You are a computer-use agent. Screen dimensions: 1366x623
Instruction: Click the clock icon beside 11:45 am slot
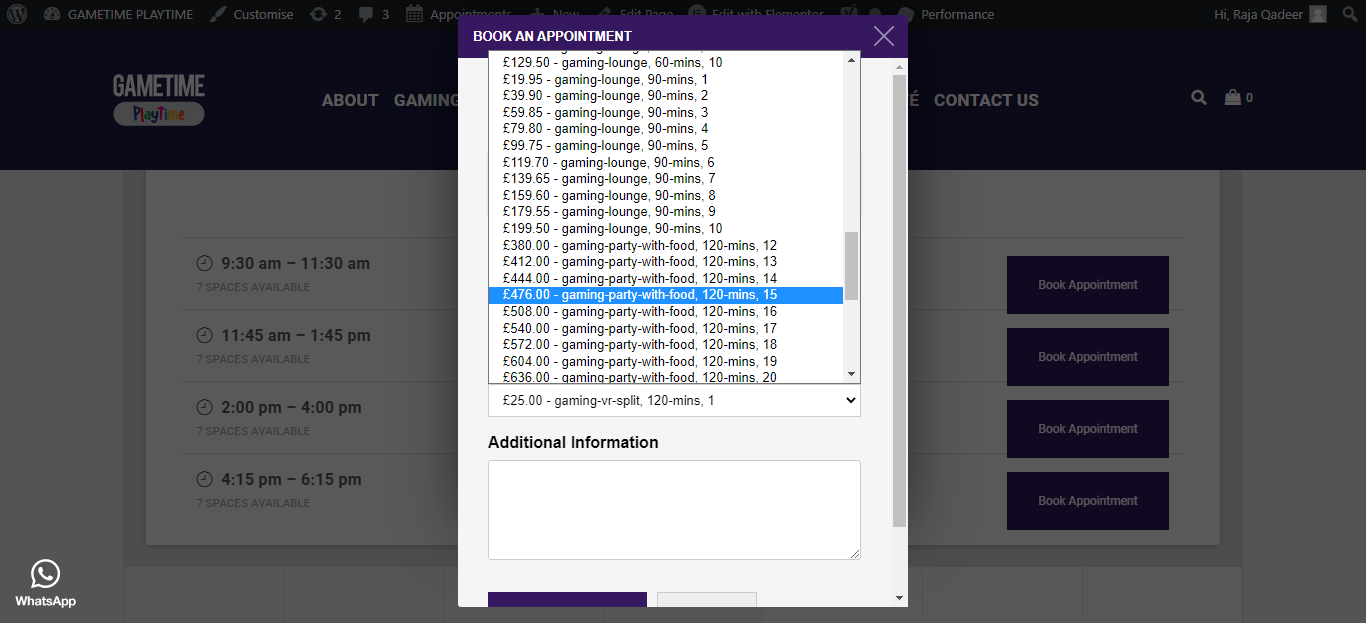204,335
